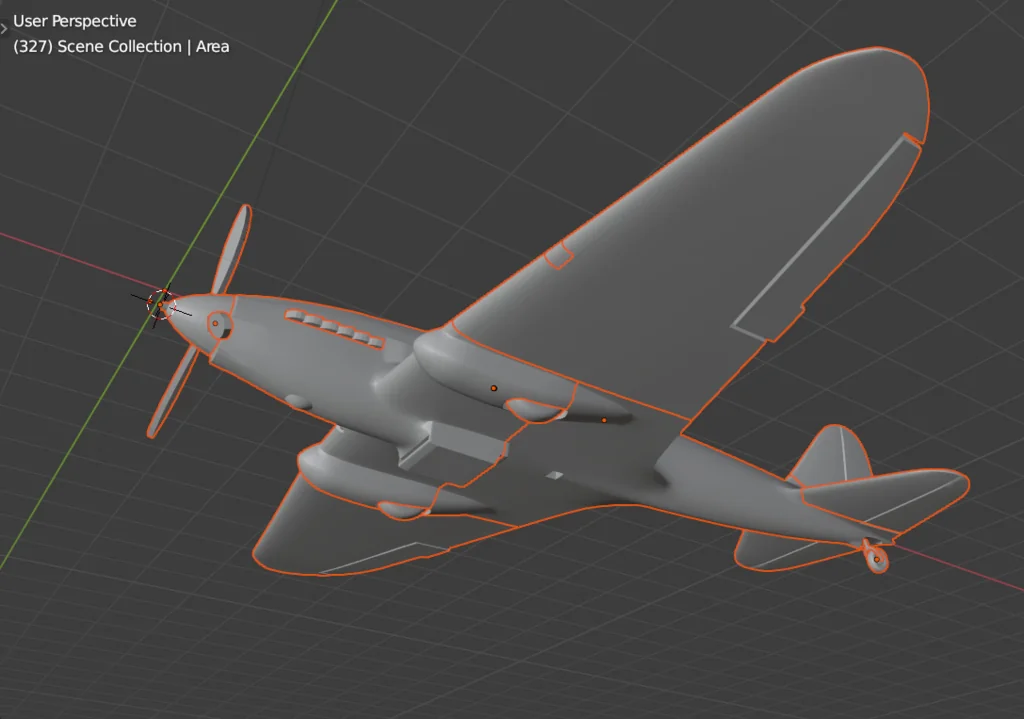Click the Scene Collection | Area text
The width and height of the screenshot is (1024, 719).
pyautogui.click(x=121, y=46)
